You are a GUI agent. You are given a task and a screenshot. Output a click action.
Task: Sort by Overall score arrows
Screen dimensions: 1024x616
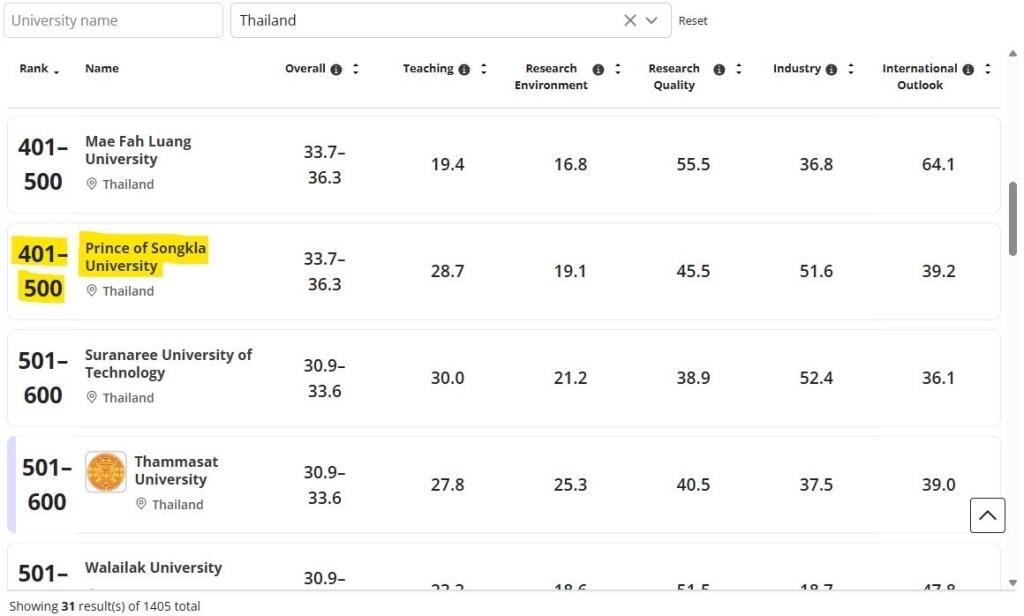355,69
